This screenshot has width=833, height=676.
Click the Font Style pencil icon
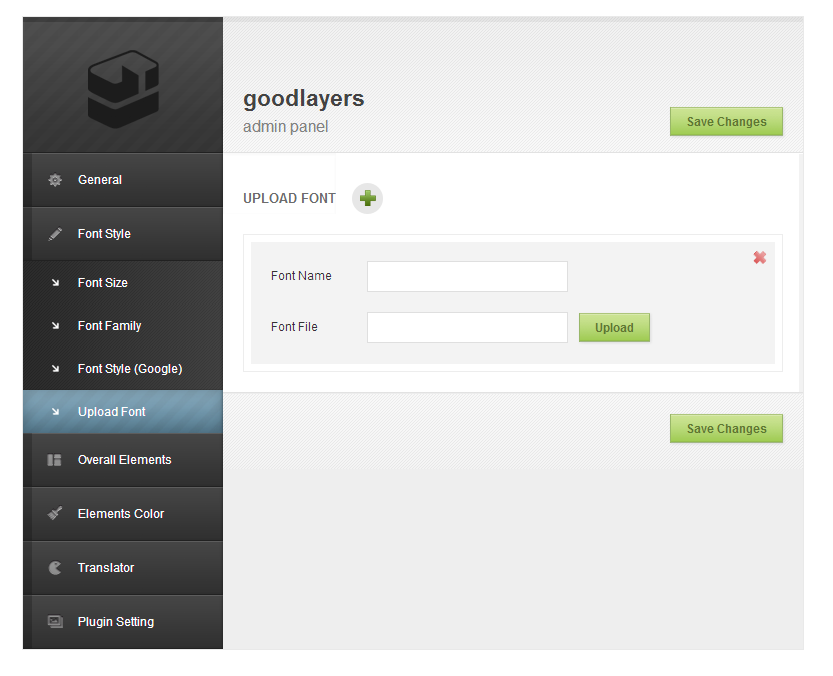pyautogui.click(x=55, y=234)
